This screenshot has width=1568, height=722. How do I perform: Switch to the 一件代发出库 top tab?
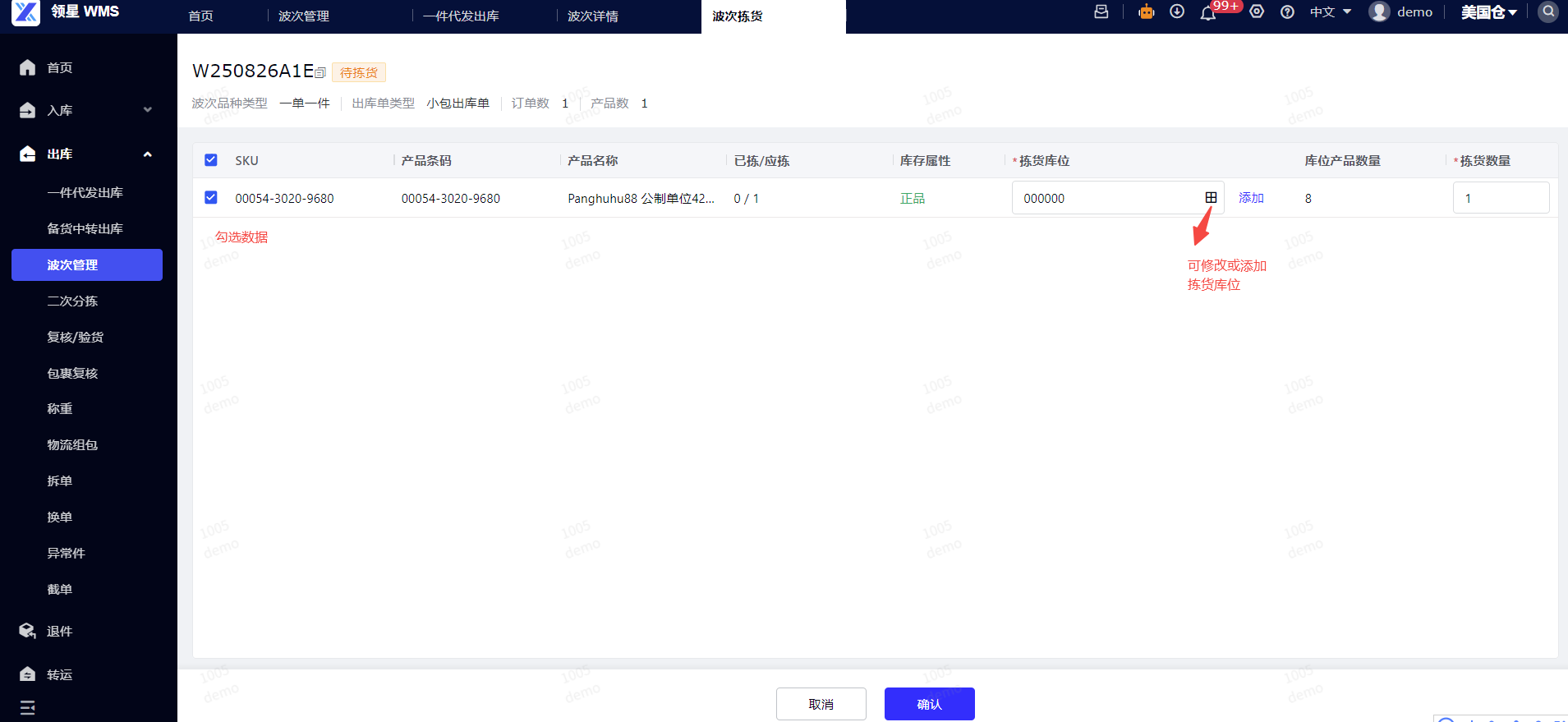461,16
